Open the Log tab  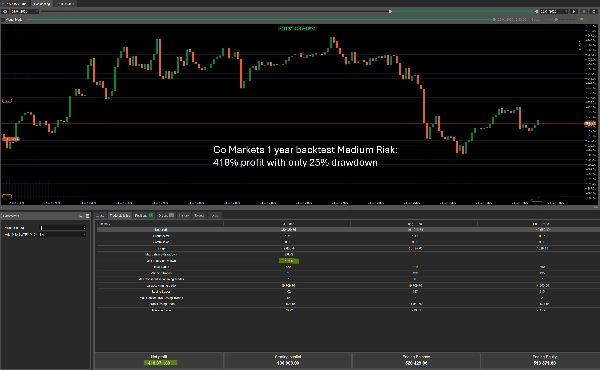215,215
